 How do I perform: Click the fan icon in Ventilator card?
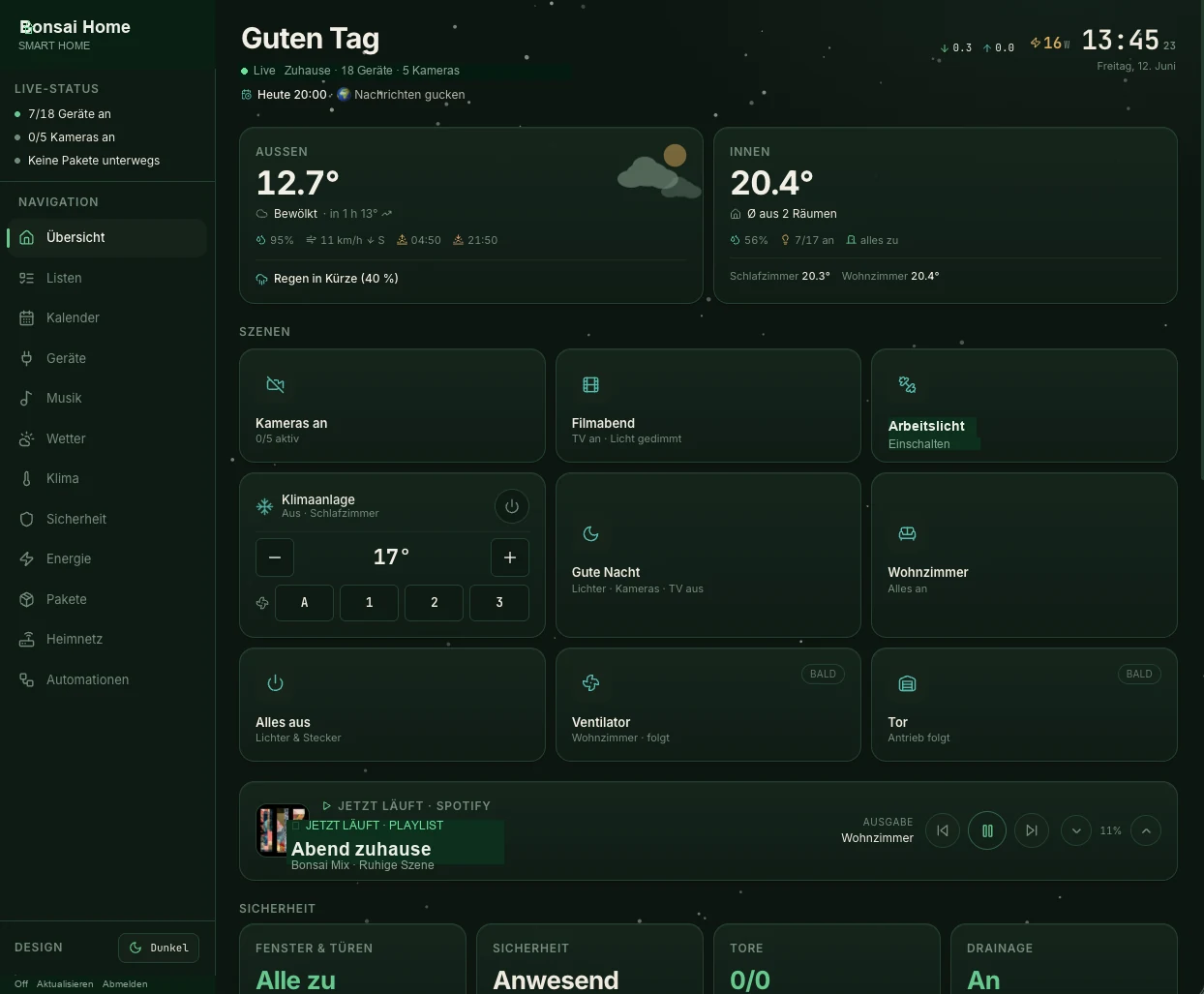pos(590,683)
